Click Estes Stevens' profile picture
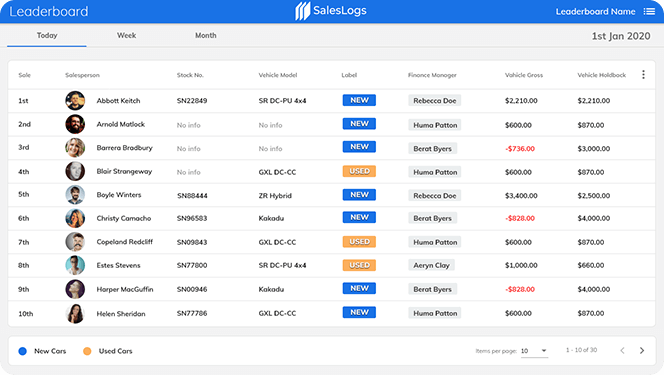The width and height of the screenshot is (664, 375). (x=75, y=265)
